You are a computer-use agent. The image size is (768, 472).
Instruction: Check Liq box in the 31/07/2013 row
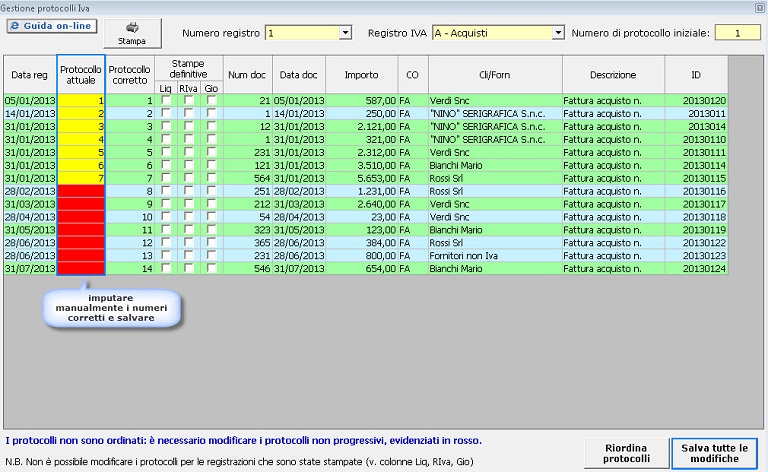coord(166,268)
